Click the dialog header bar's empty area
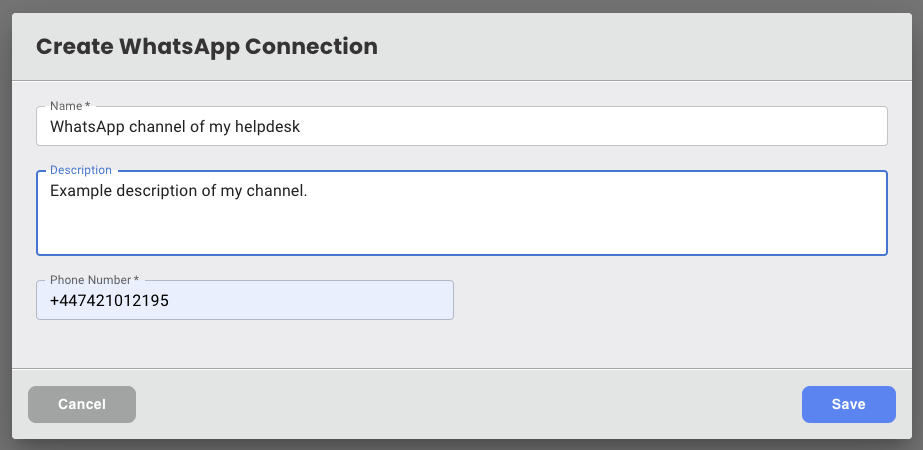 pos(650,46)
